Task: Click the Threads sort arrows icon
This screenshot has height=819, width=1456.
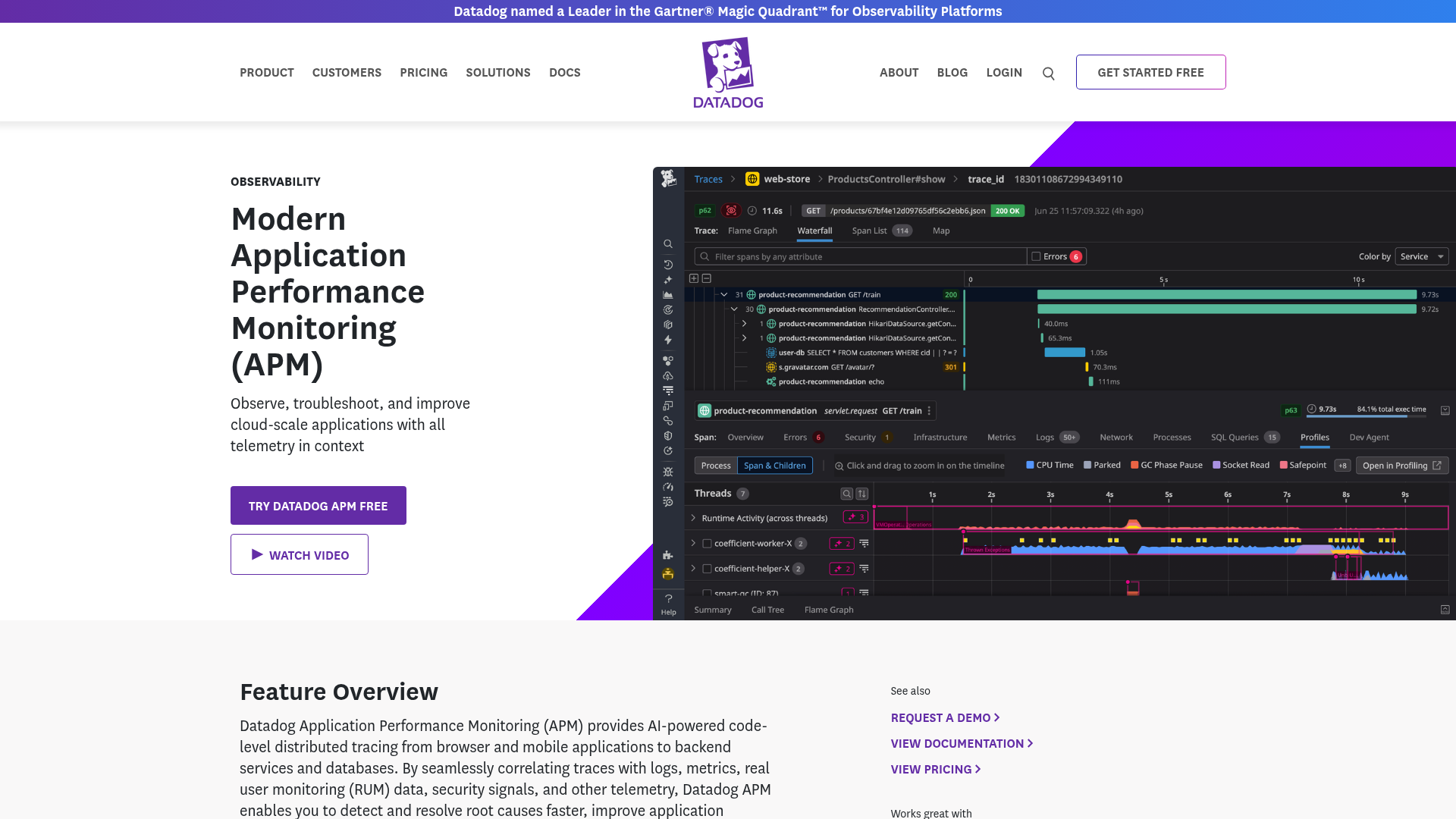Action: 862,494
